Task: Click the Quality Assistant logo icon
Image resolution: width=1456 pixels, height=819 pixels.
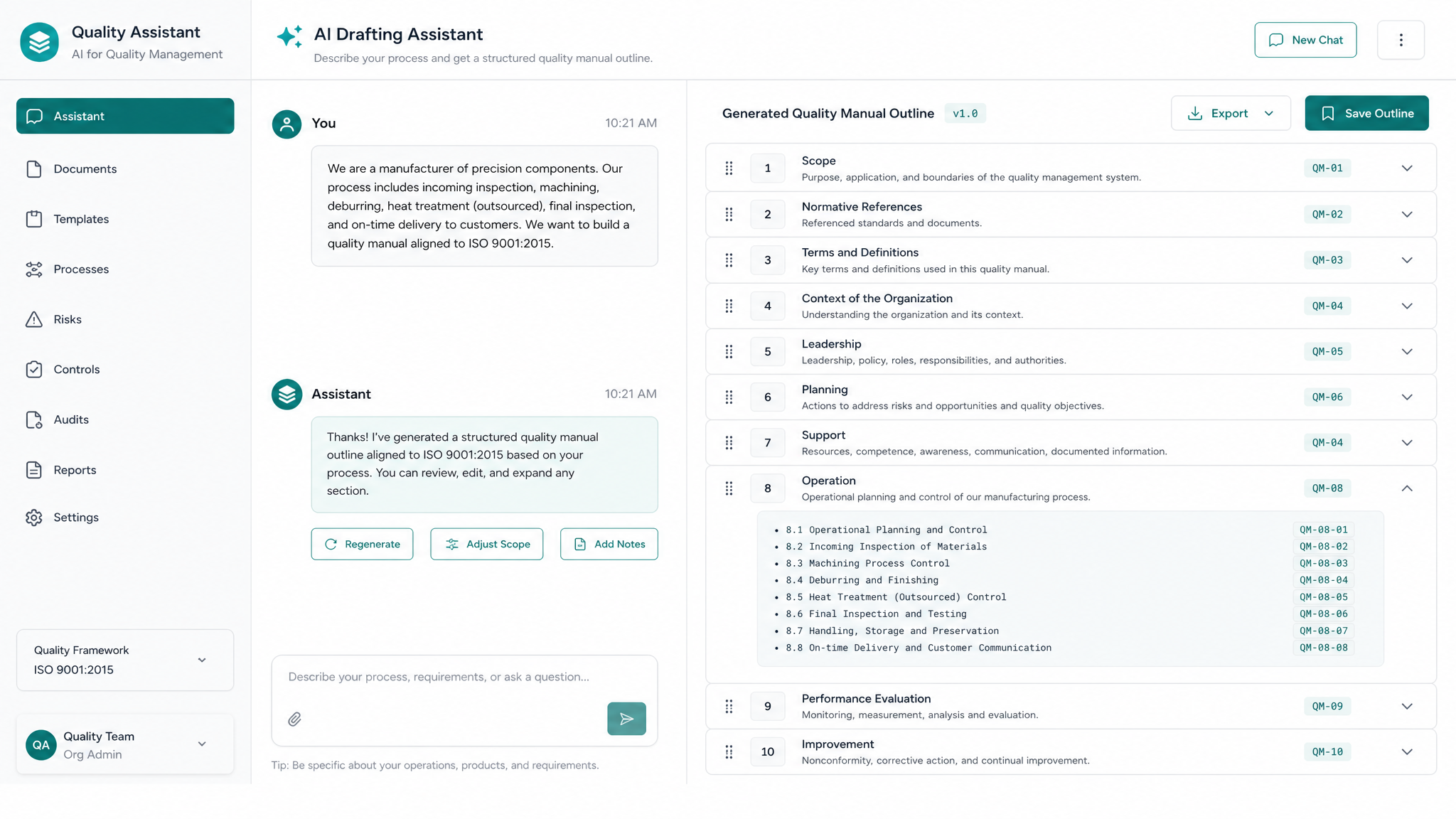Action: pos(39,42)
